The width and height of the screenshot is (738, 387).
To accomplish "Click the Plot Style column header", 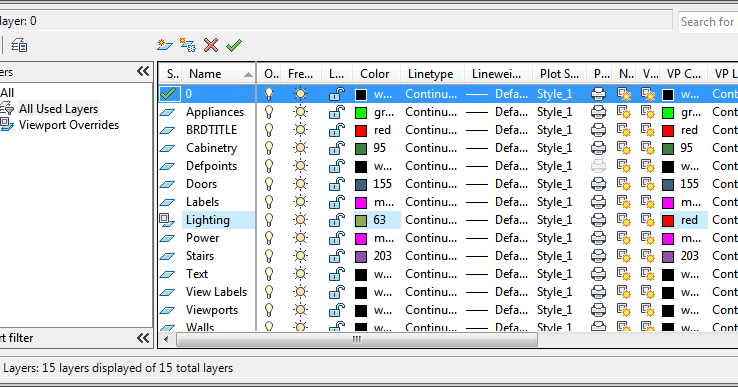I will pos(560,74).
